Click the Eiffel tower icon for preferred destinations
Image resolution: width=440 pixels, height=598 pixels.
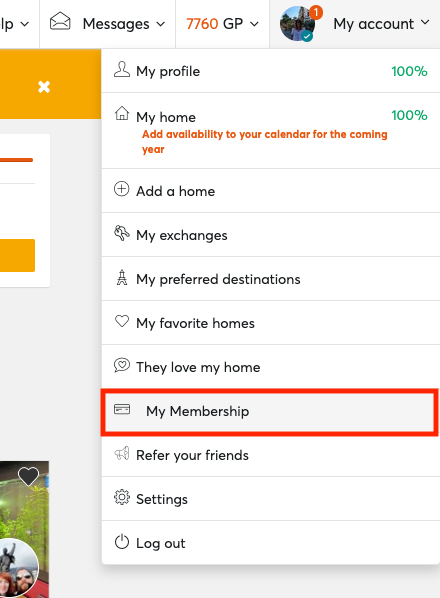tap(122, 277)
